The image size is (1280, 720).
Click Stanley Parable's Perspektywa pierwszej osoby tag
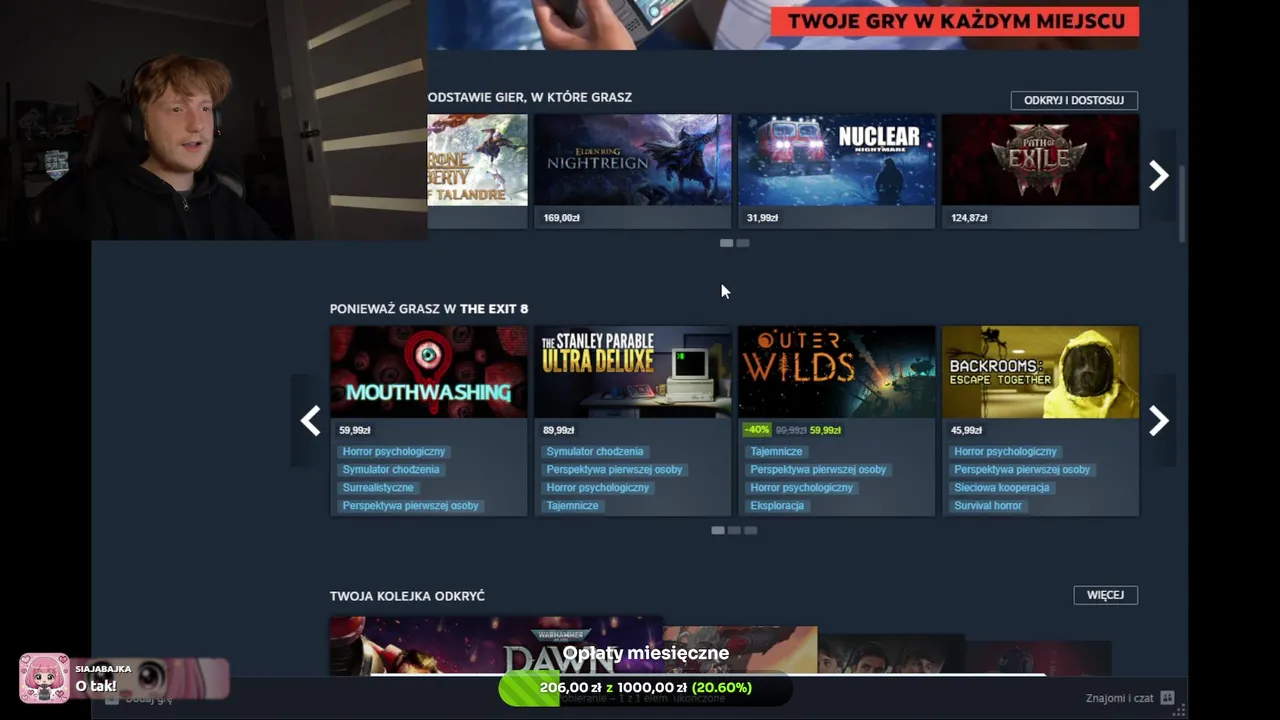[615, 470]
